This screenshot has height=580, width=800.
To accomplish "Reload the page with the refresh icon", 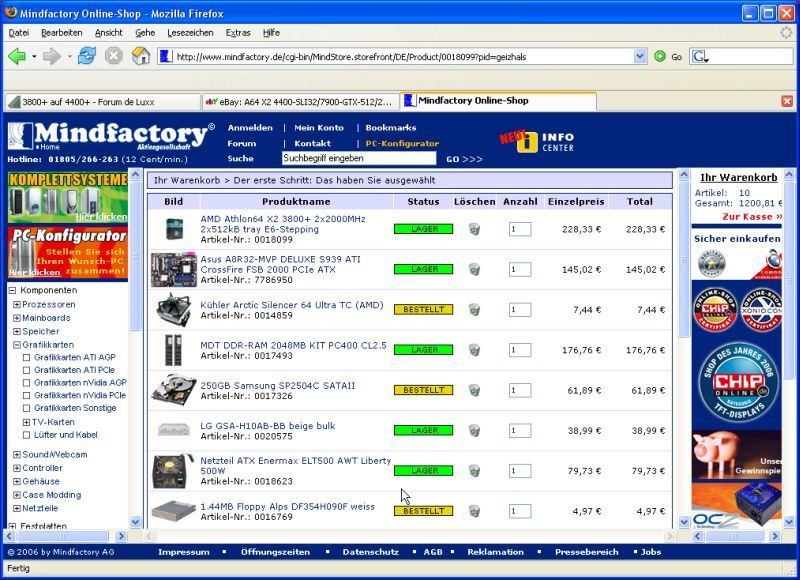I will pos(87,56).
